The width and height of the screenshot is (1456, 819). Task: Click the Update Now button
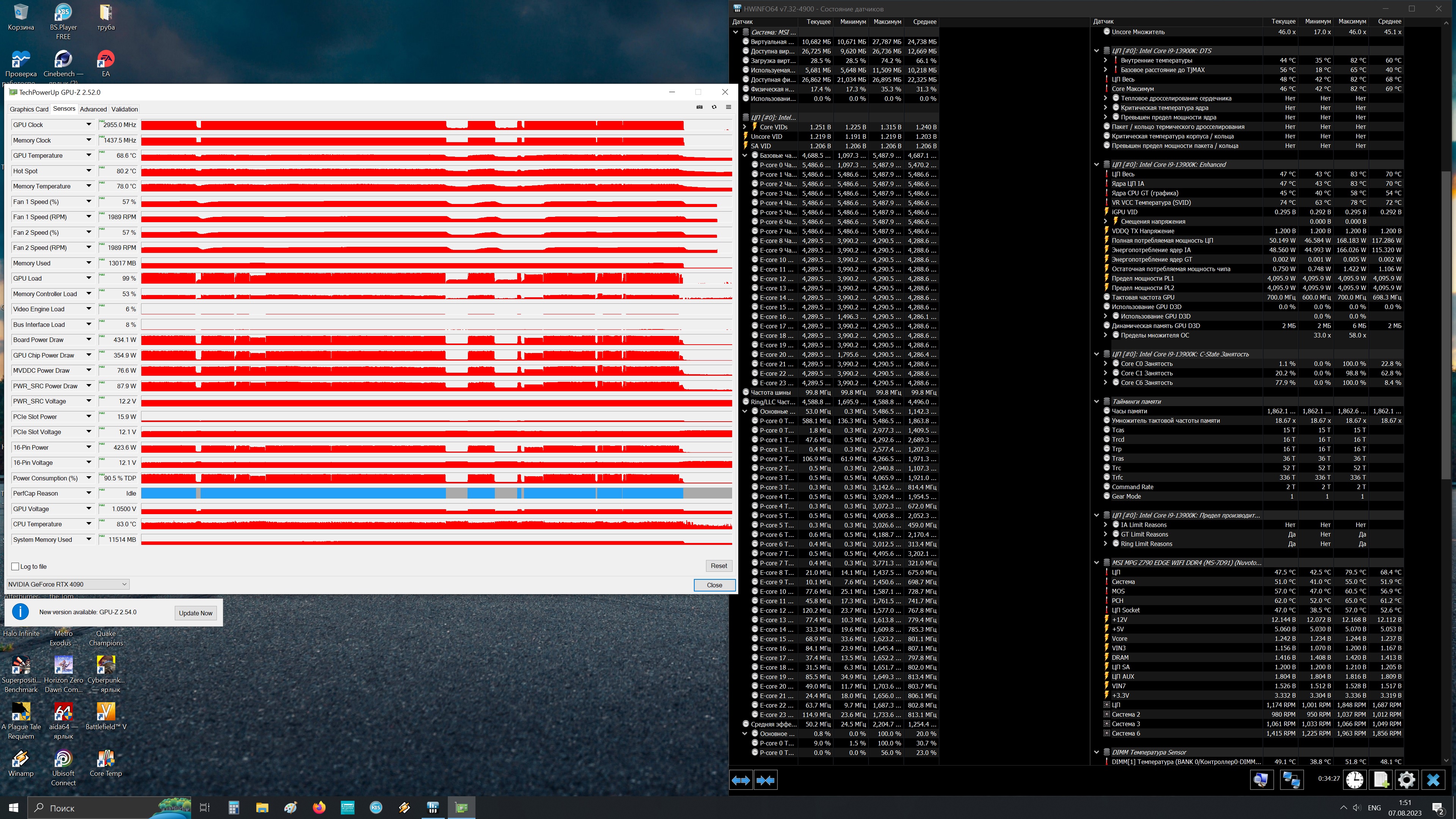pos(196,613)
